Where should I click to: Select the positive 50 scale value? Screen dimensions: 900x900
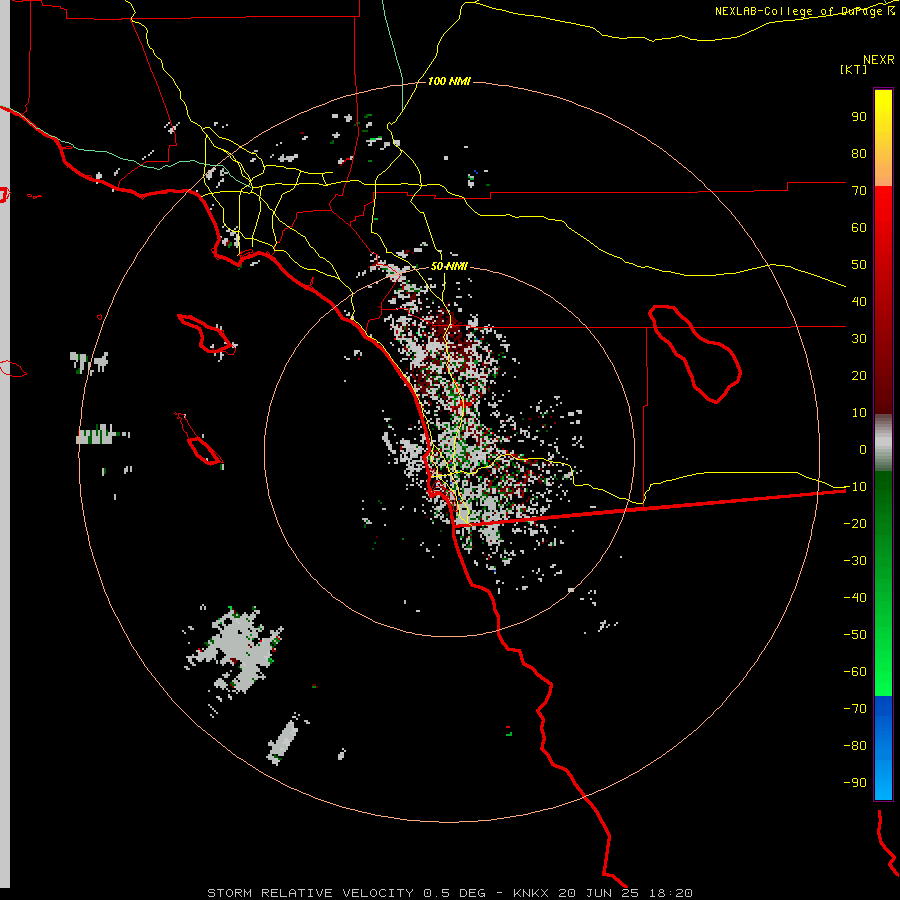point(859,265)
